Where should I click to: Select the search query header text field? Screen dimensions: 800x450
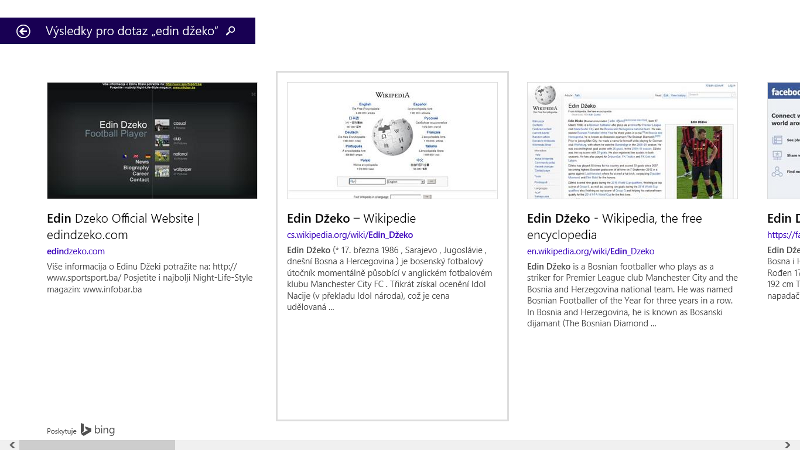(130, 31)
